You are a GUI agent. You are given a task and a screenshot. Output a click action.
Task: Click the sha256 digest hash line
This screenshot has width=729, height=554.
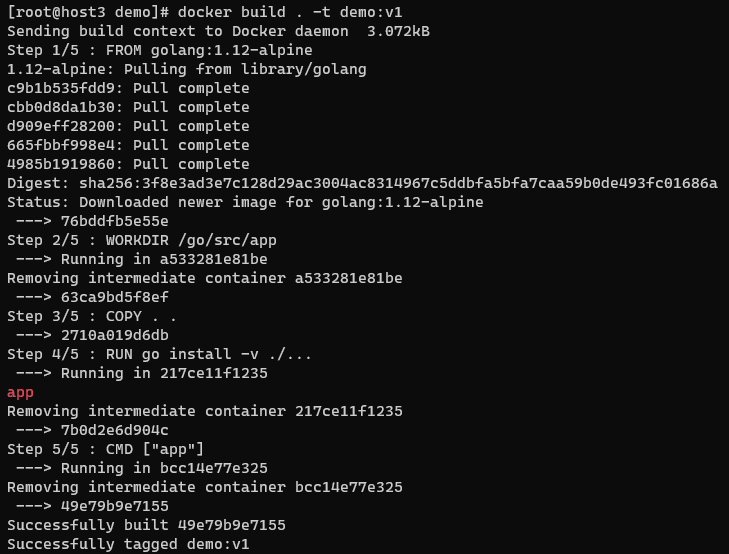(362, 183)
